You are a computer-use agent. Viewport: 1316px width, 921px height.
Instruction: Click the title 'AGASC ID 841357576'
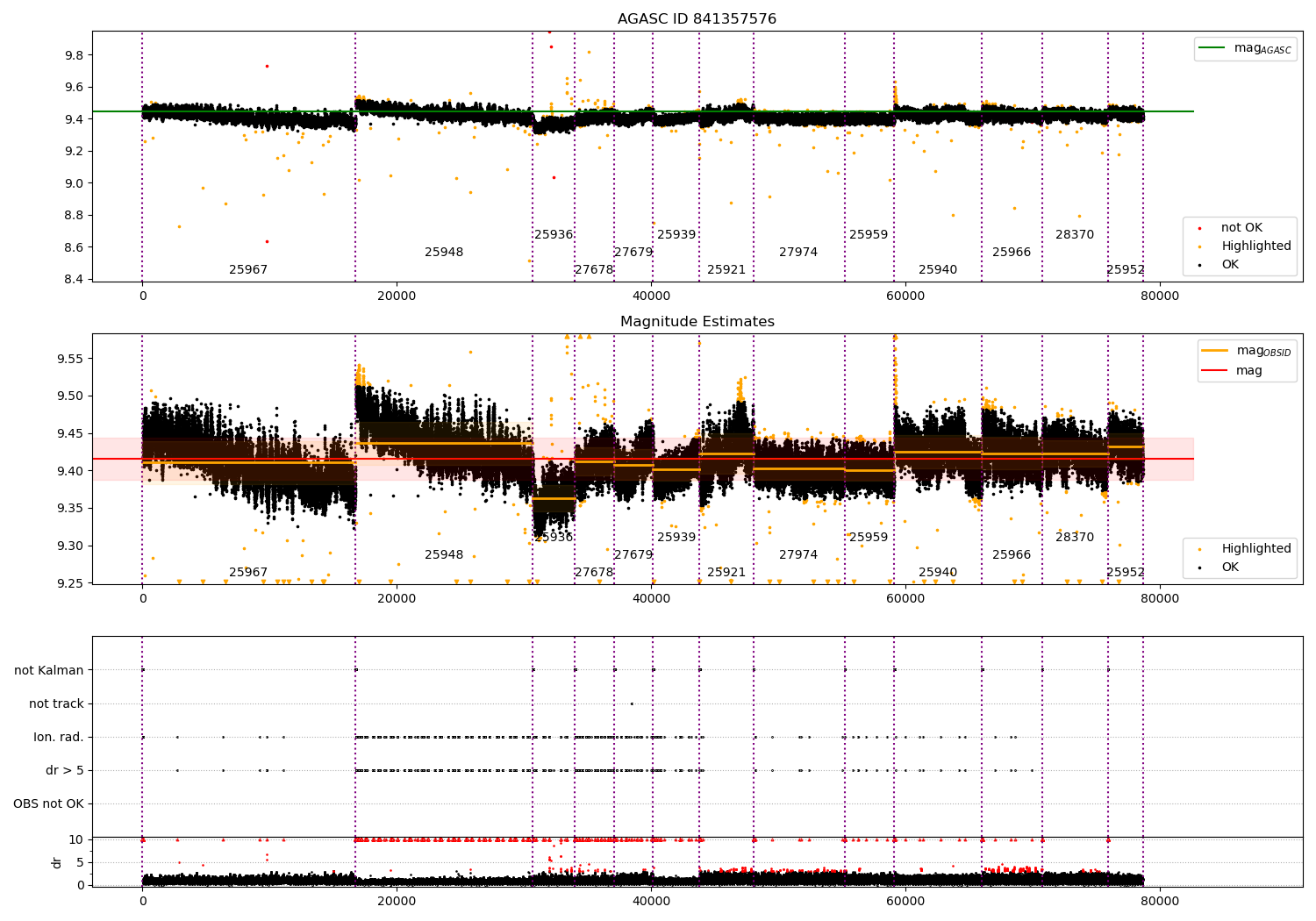click(697, 19)
